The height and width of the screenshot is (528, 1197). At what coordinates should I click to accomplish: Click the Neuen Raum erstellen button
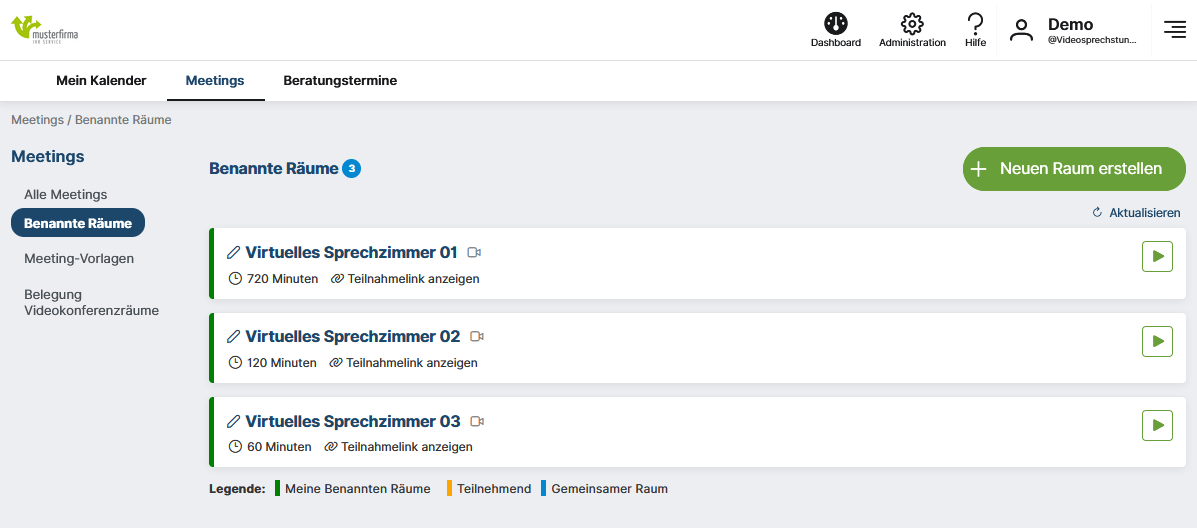point(1074,169)
